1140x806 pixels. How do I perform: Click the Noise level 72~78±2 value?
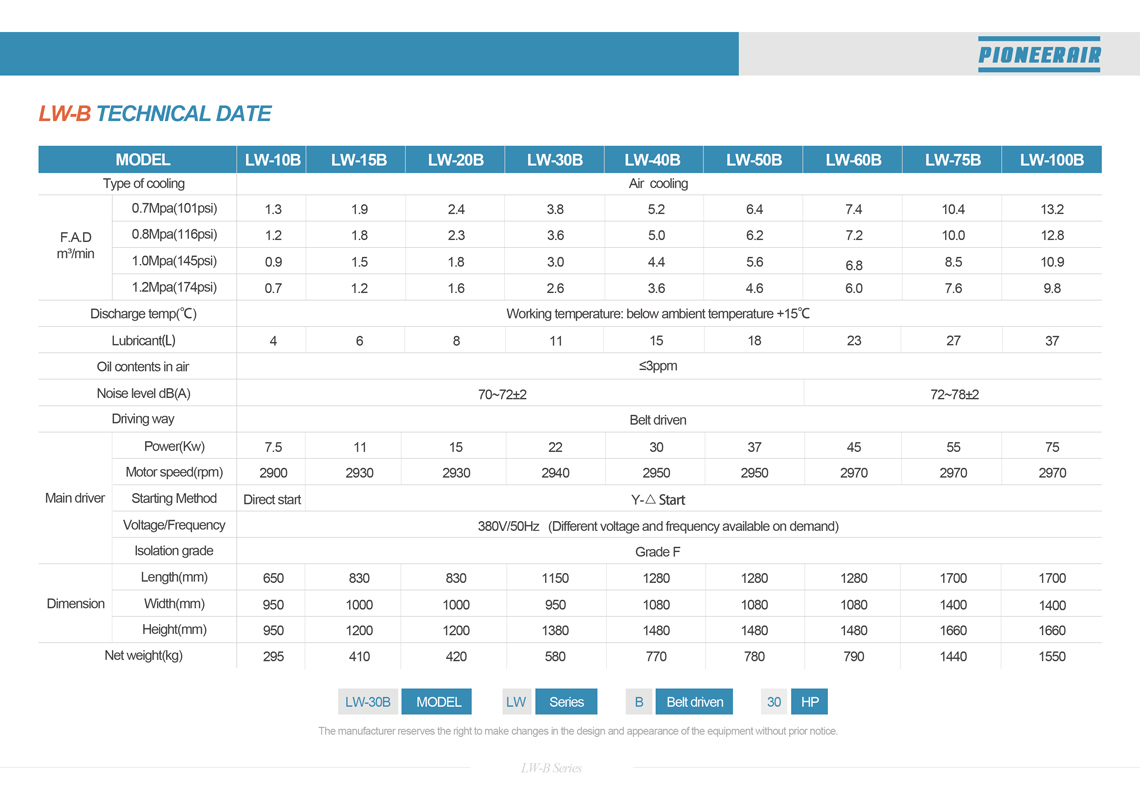[955, 395]
